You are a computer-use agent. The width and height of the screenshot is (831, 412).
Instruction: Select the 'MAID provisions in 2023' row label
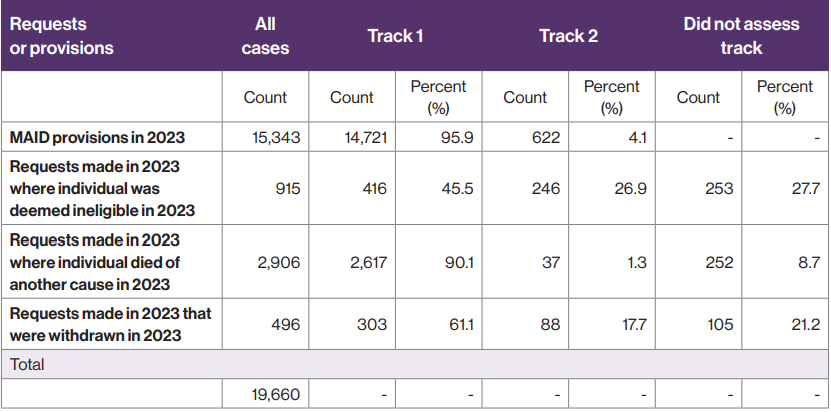(x=98, y=136)
